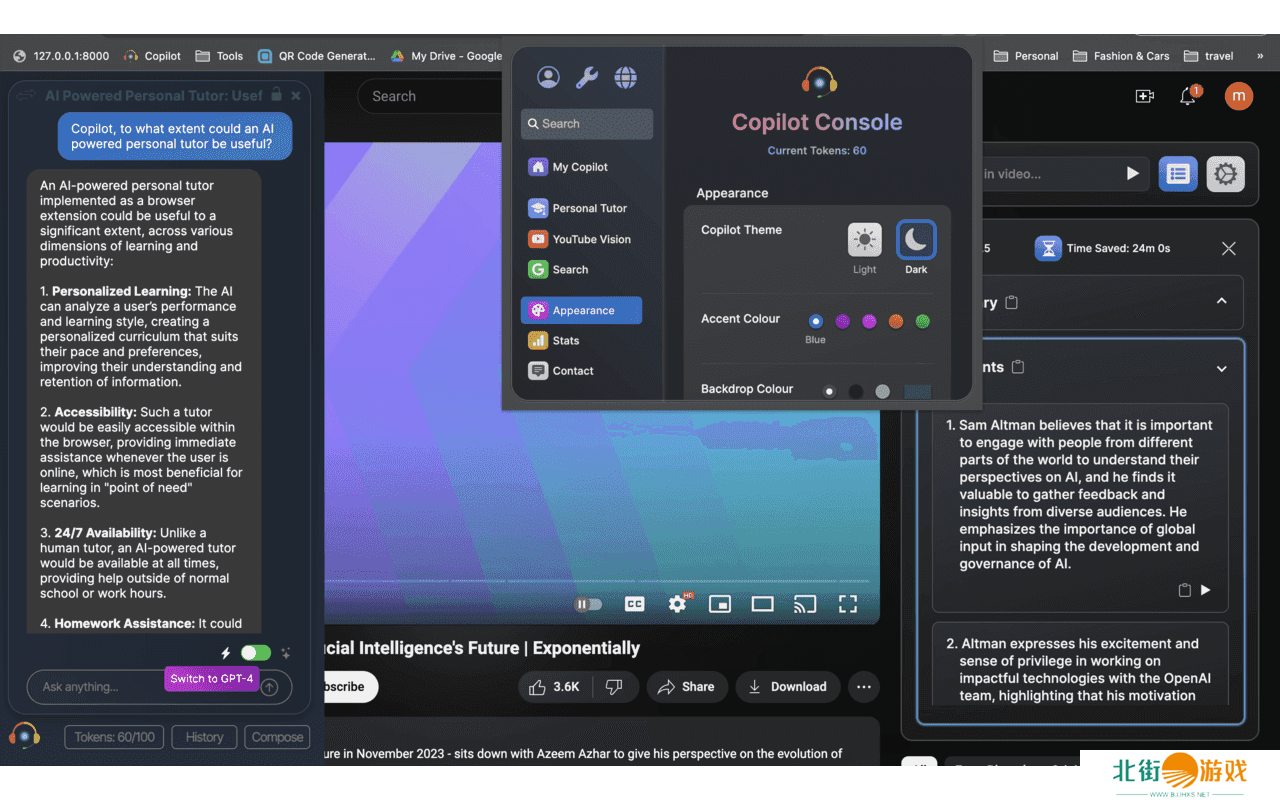Toggle the autoplay switch in video player

point(588,604)
